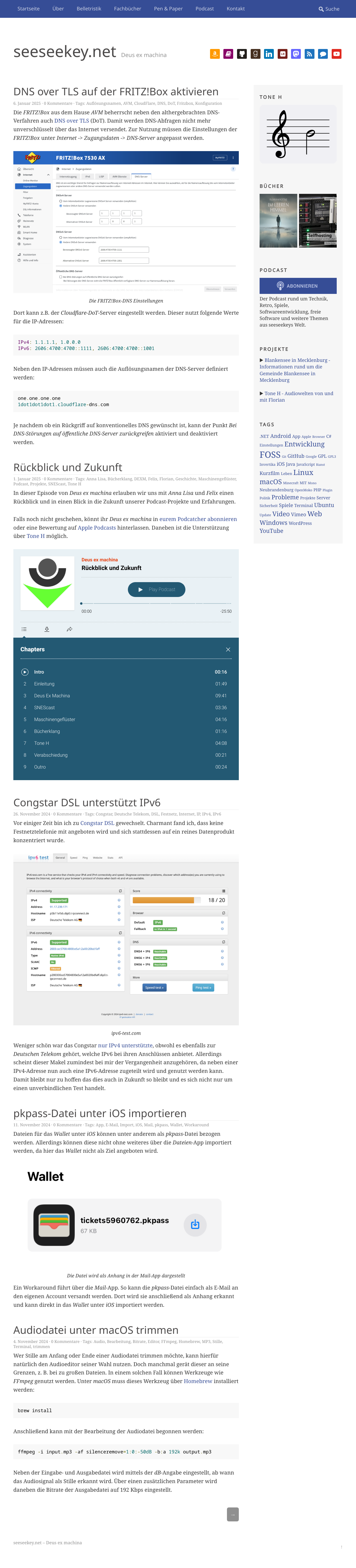Show the podcast chapters list icon

24,629
